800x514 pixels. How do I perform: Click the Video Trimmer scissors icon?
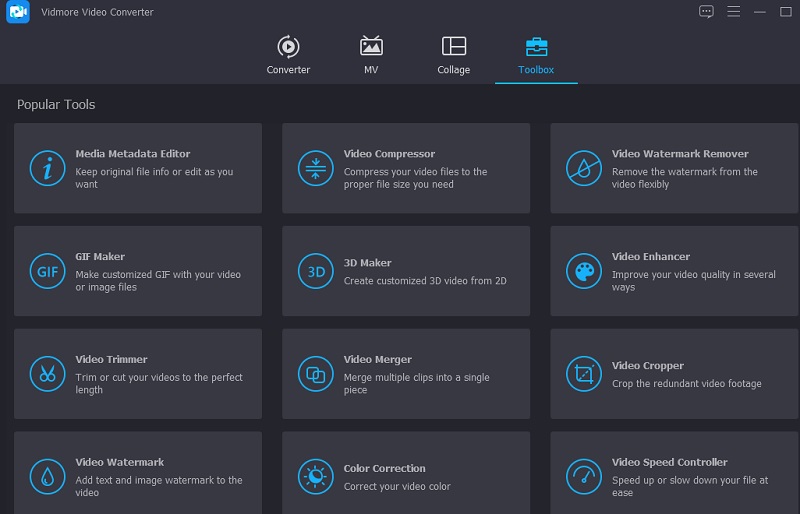[47, 374]
